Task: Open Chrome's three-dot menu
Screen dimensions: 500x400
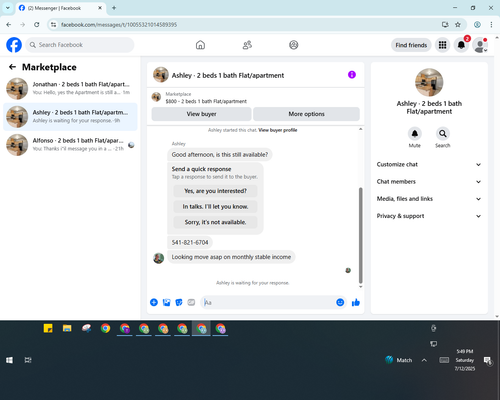Action: (x=491, y=25)
